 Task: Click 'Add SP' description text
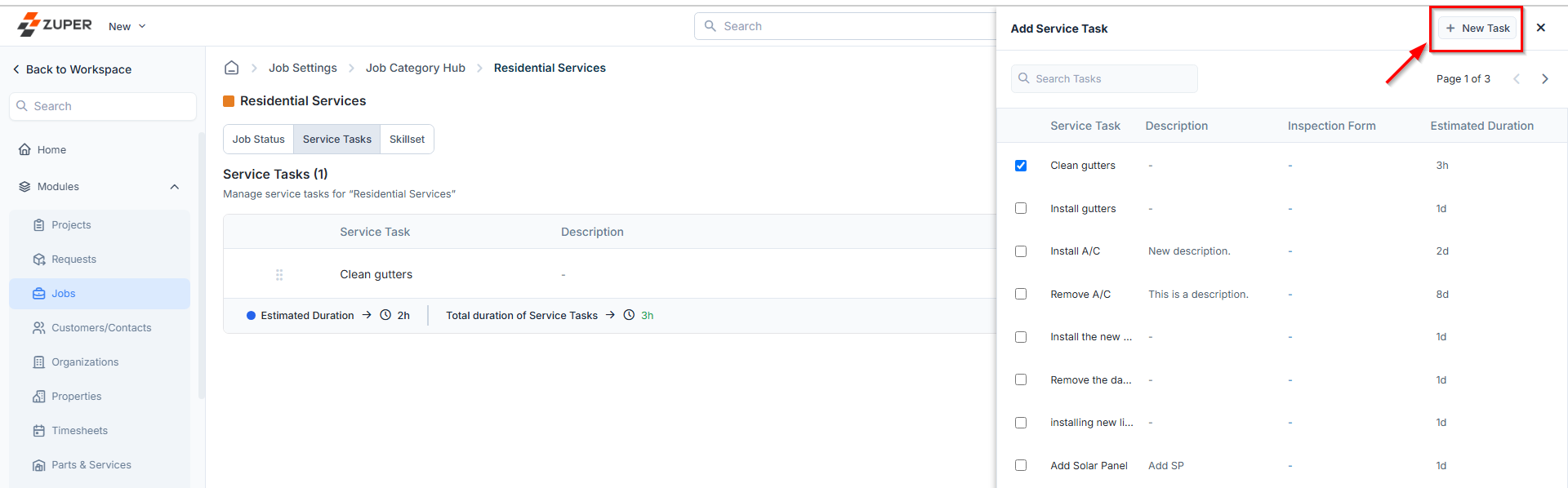[x=1166, y=466]
